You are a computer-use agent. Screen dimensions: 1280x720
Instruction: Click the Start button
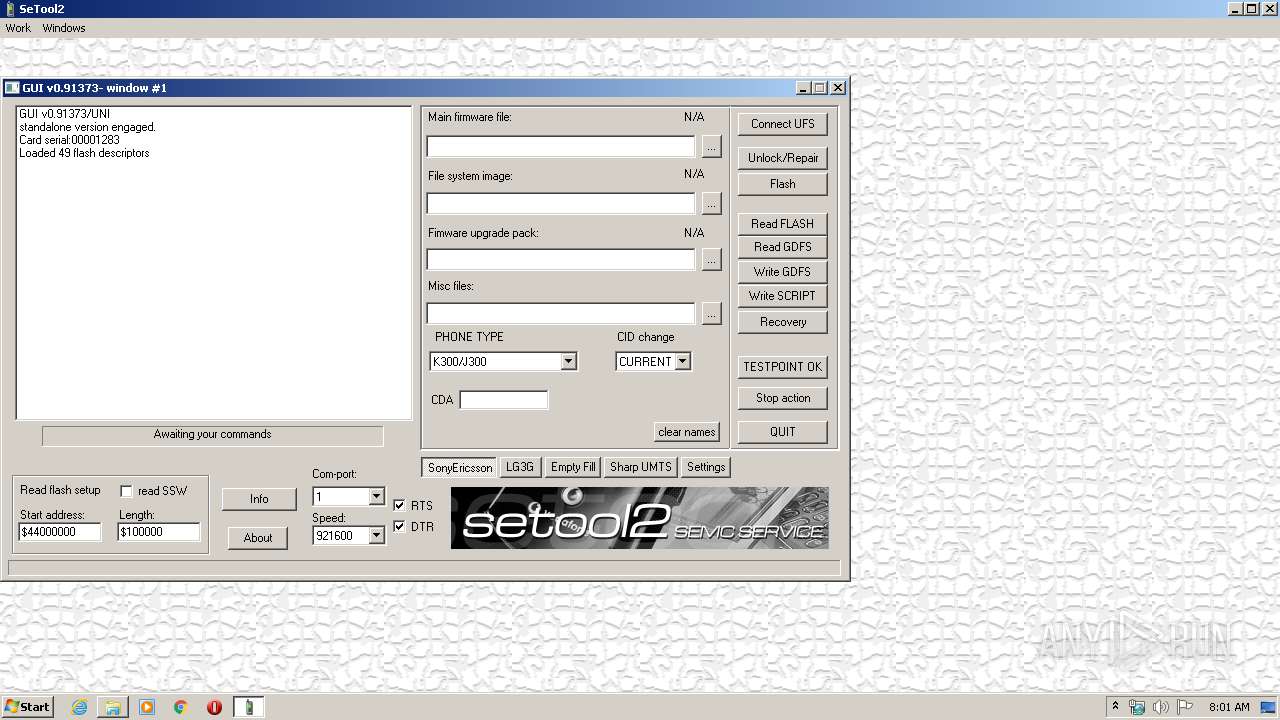tap(27, 706)
